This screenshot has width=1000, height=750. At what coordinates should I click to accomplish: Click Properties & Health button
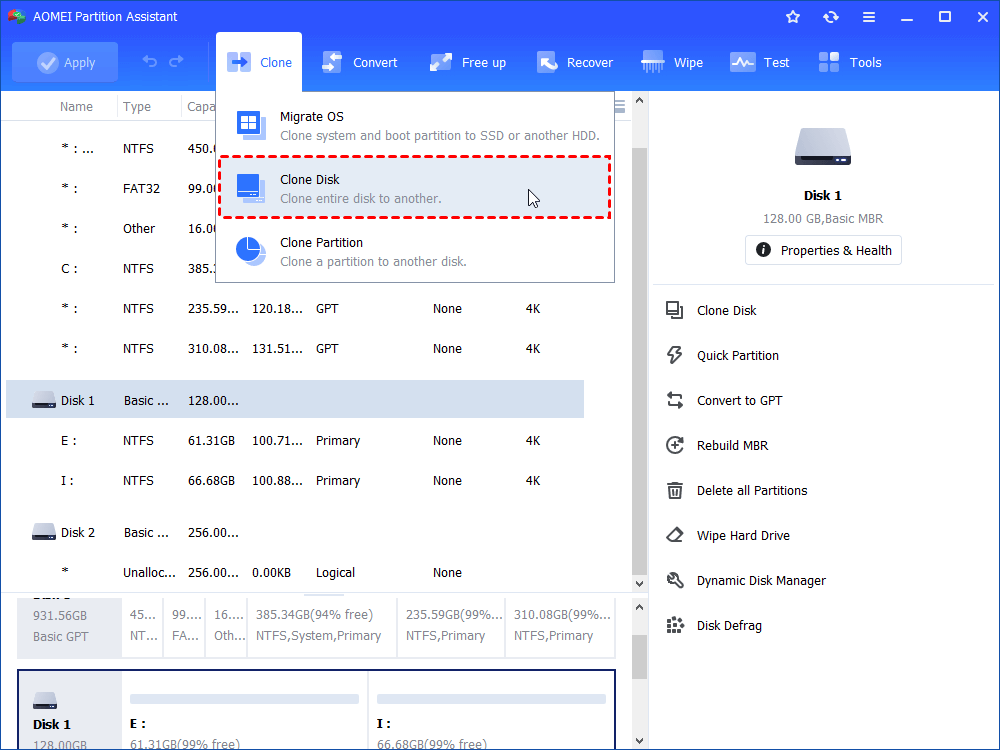coord(823,250)
